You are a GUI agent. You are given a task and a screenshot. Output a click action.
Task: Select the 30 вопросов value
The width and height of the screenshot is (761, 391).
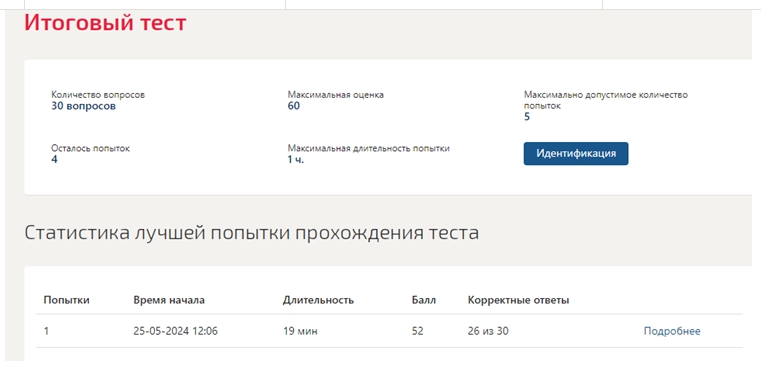(x=83, y=106)
